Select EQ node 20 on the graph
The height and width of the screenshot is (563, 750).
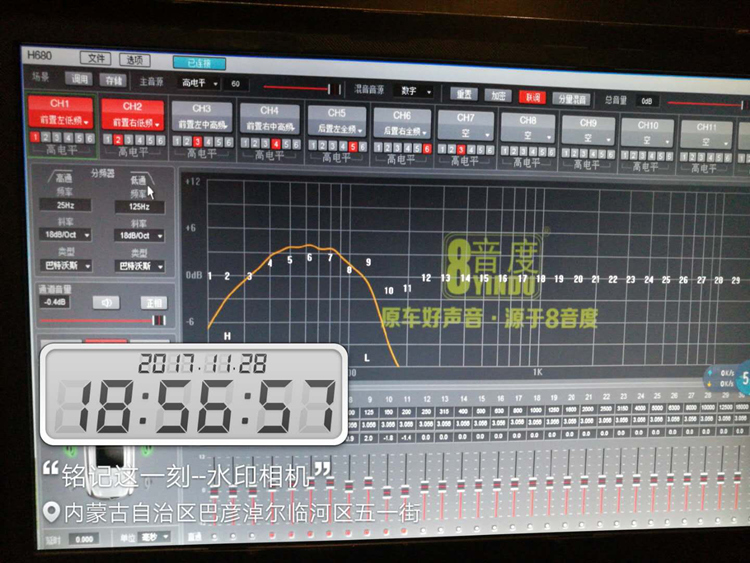pos(578,279)
